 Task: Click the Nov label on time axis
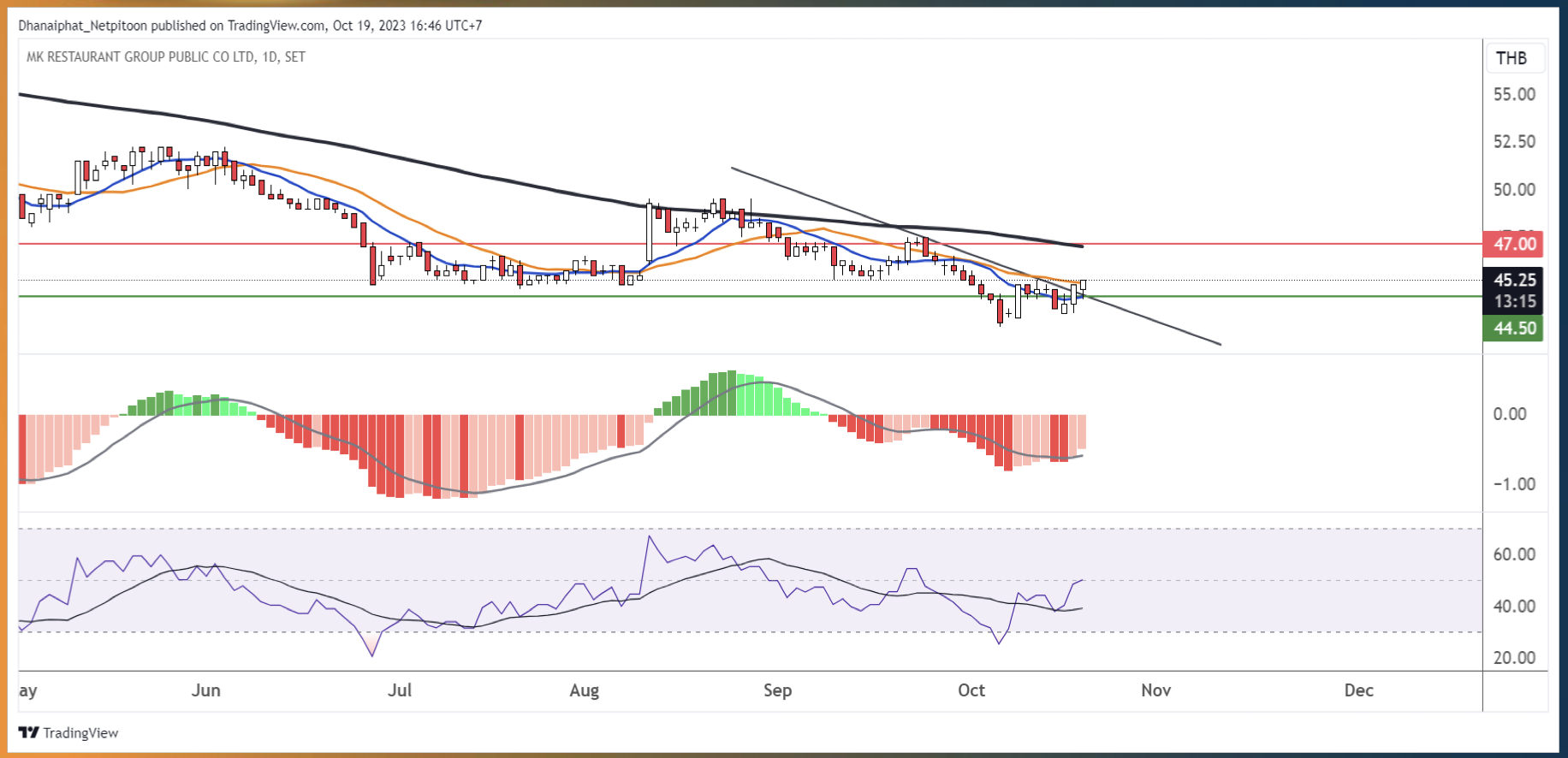click(1156, 690)
